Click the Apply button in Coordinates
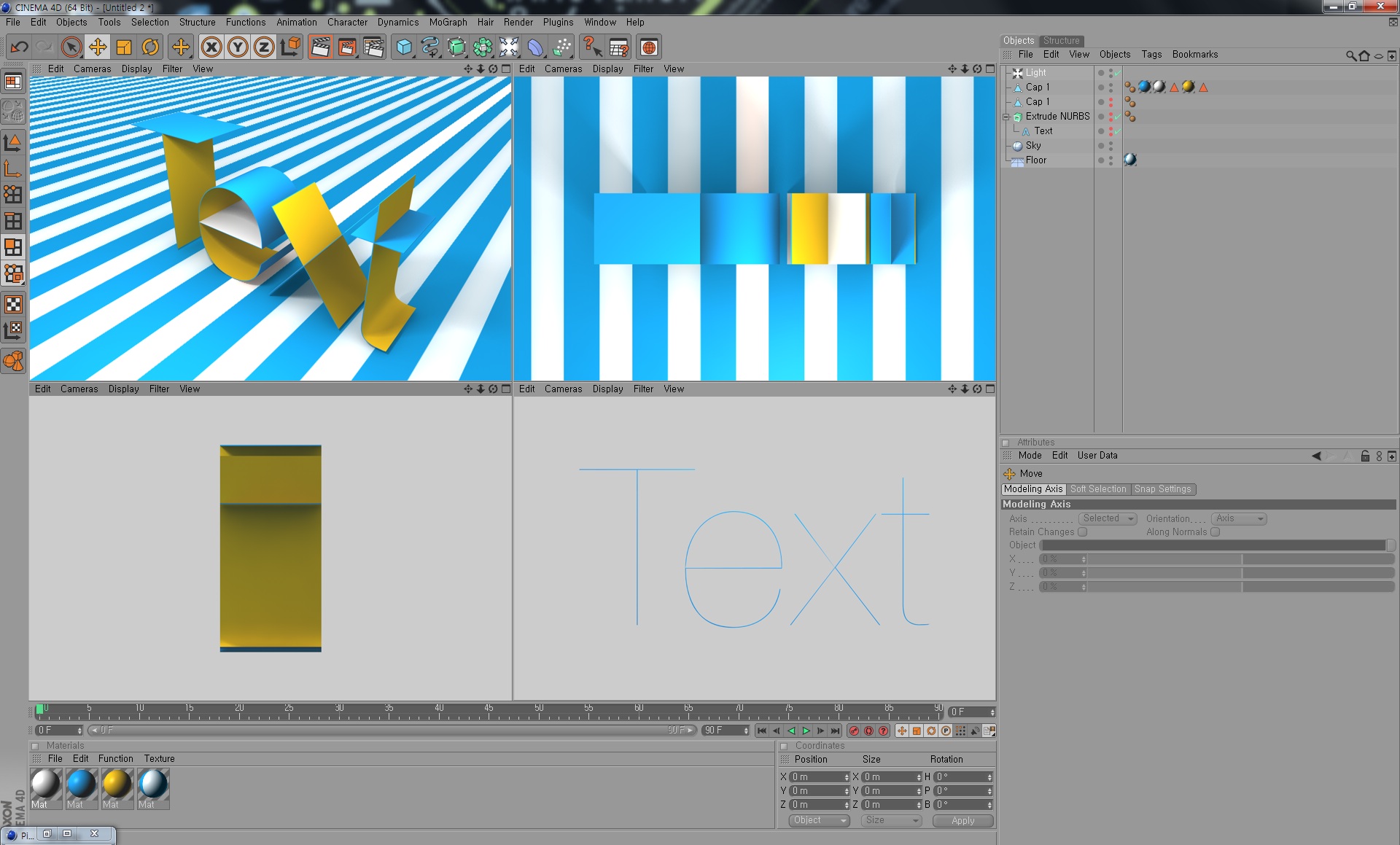Image resolution: width=1400 pixels, height=845 pixels. (x=962, y=820)
